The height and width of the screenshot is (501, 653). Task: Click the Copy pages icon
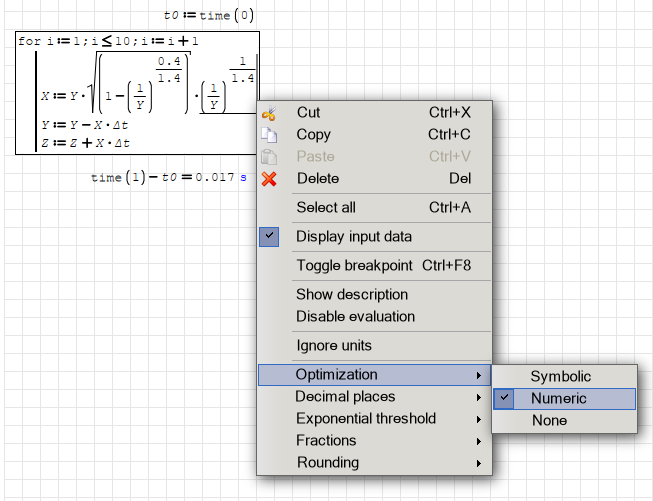pos(268,135)
